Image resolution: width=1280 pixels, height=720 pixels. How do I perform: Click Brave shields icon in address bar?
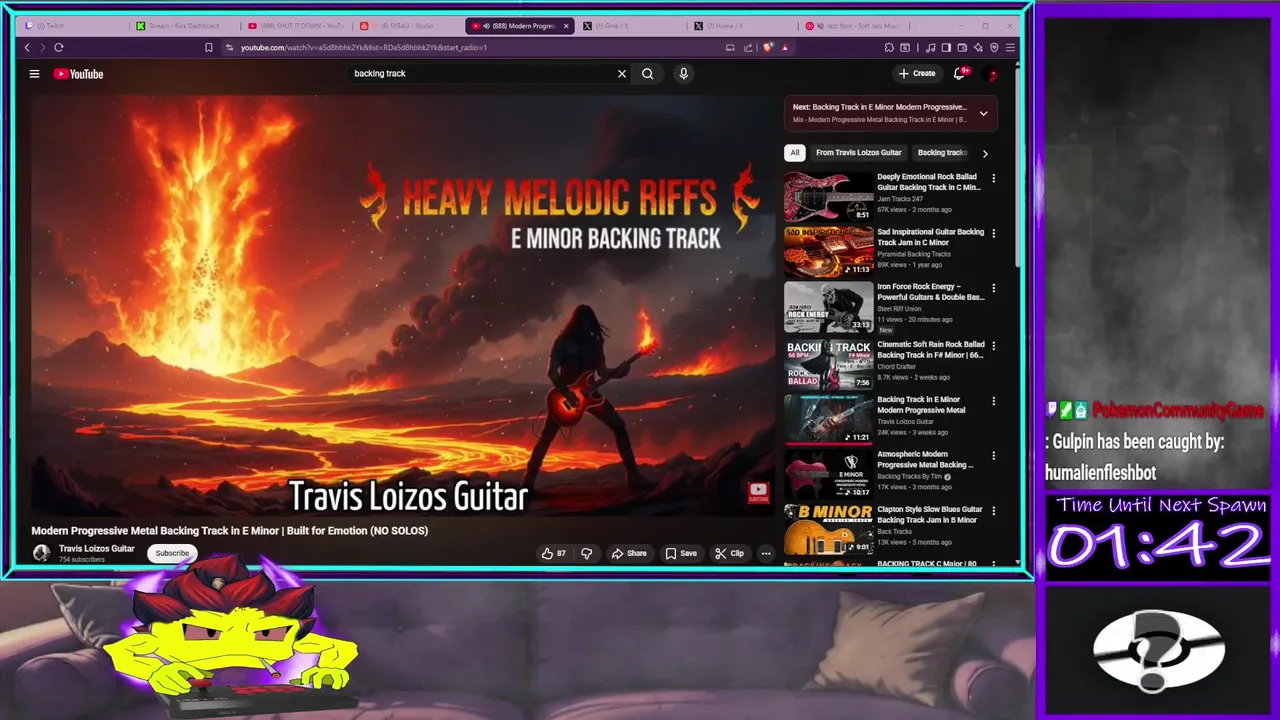pyautogui.click(x=768, y=47)
